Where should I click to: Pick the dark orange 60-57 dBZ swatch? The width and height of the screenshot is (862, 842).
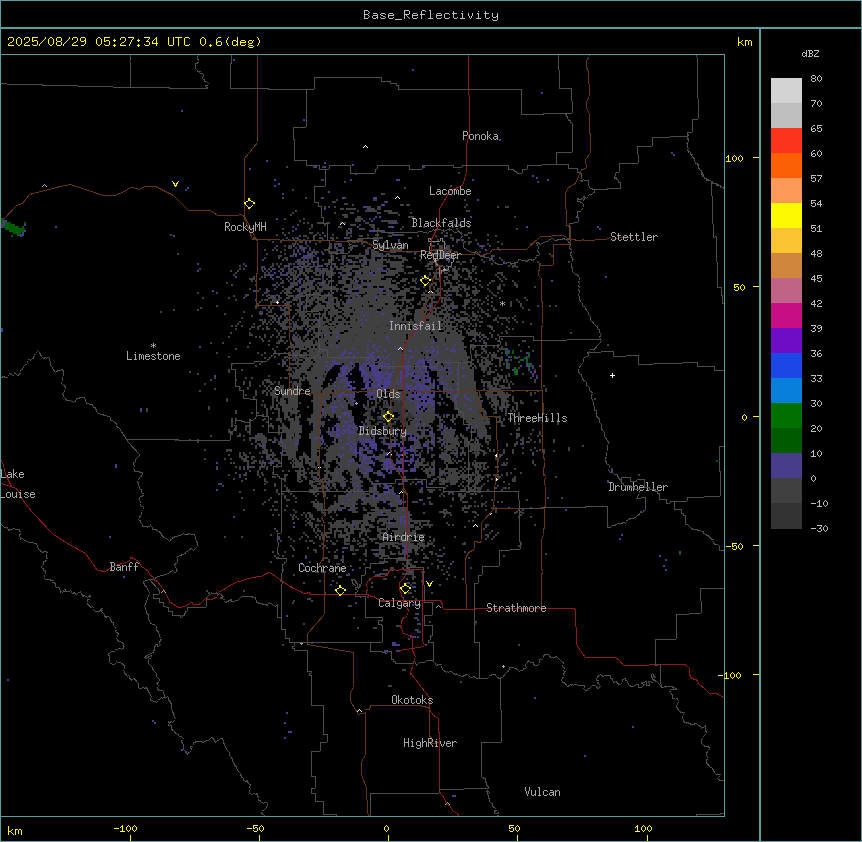click(x=786, y=165)
